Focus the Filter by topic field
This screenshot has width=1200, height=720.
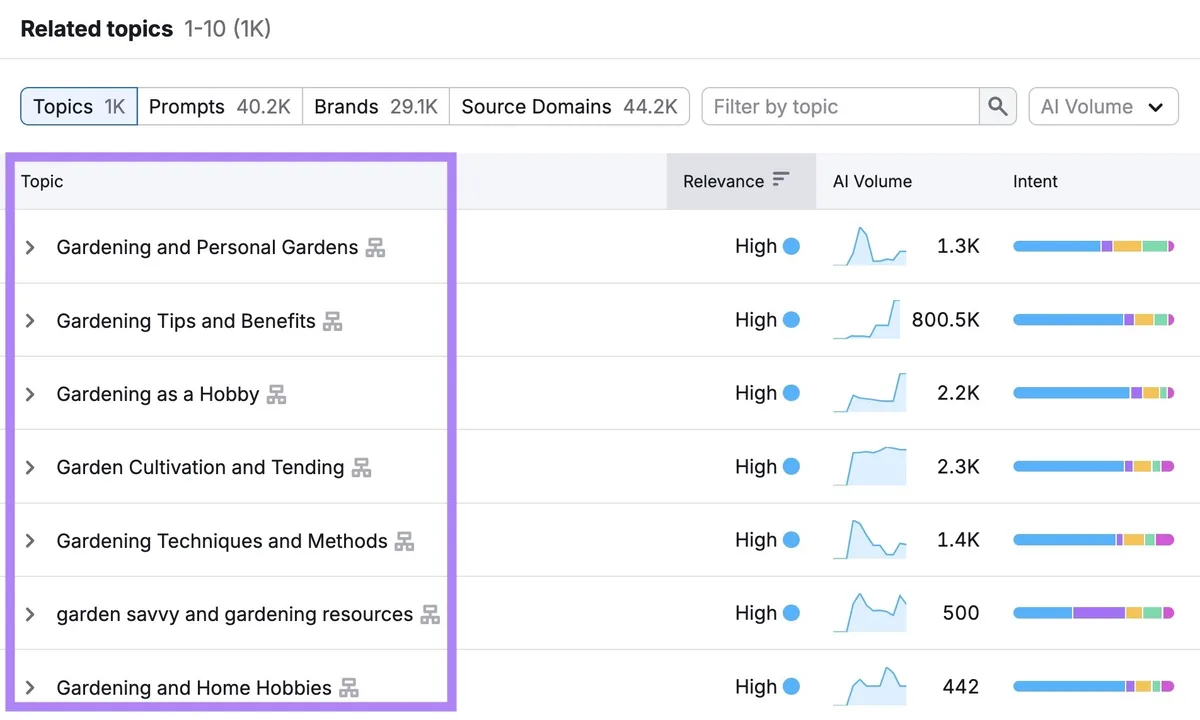pos(840,107)
